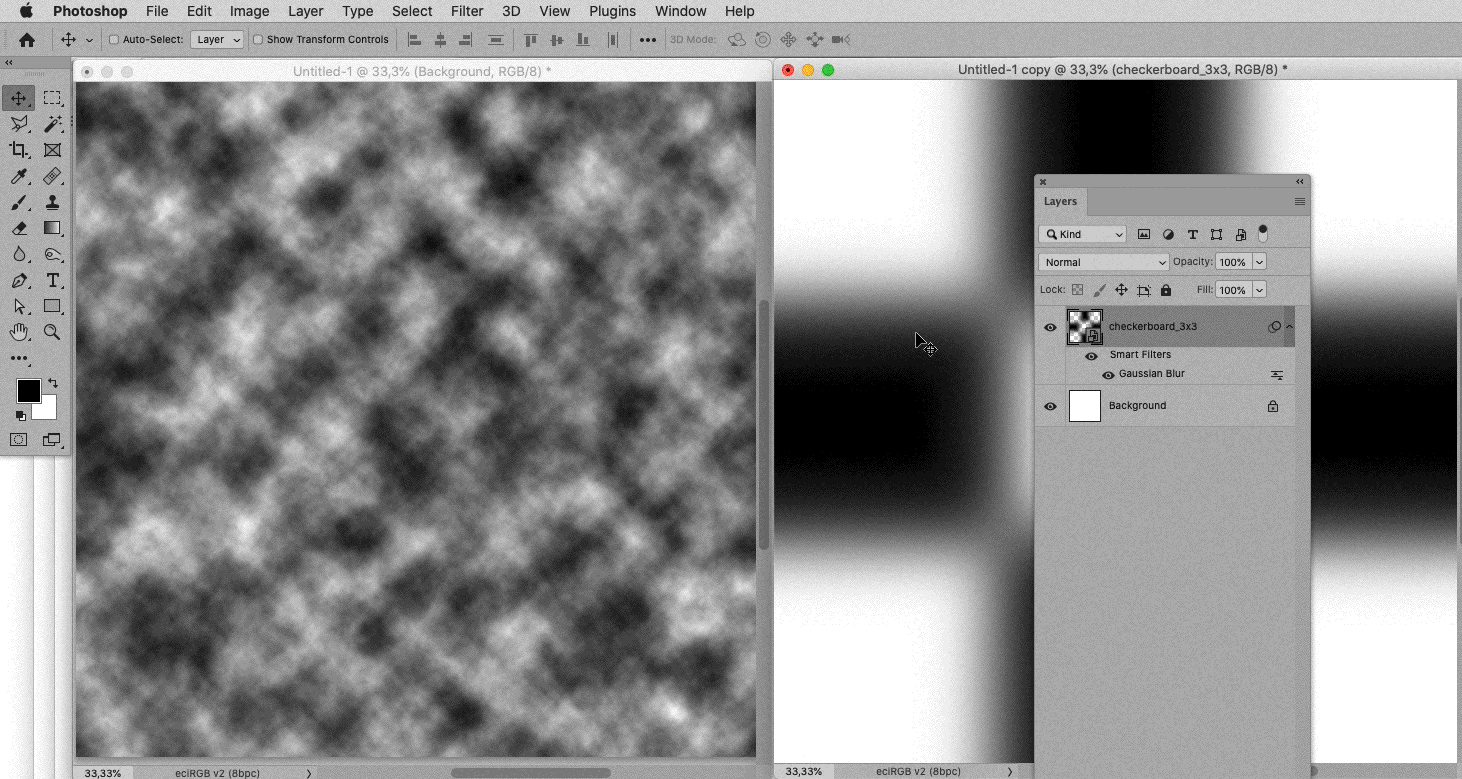Open the Plugins menu
The height and width of the screenshot is (779, 1462).
click(612, 11)
